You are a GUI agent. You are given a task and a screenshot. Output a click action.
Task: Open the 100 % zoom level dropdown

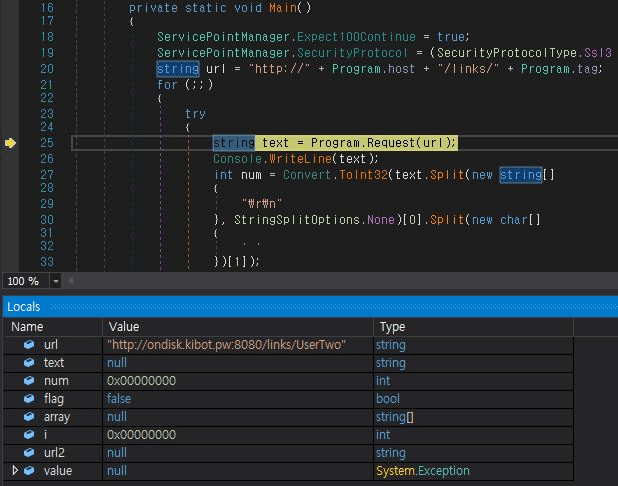tap(56, 281)
